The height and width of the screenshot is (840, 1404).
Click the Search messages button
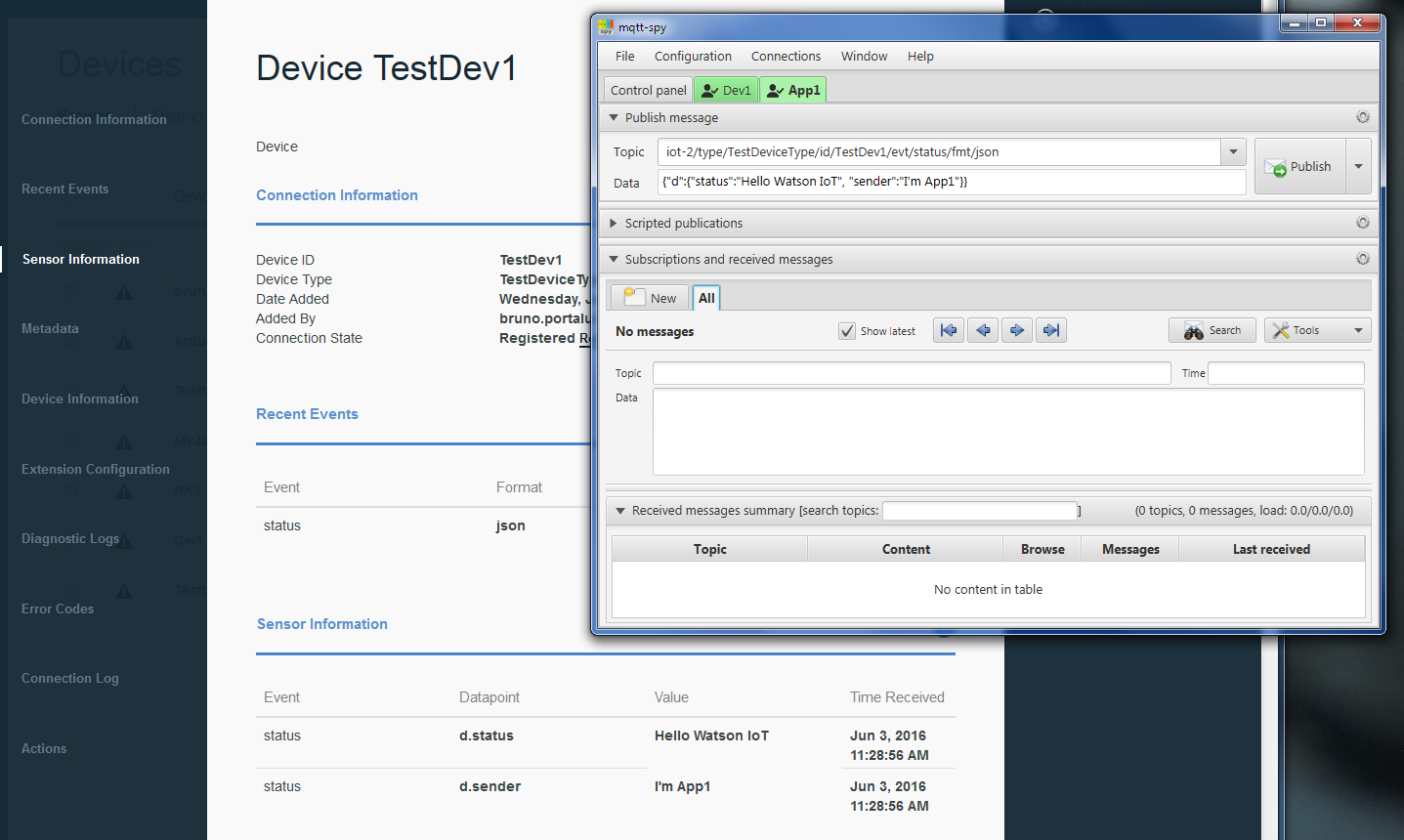click(x=1213, y=330)
